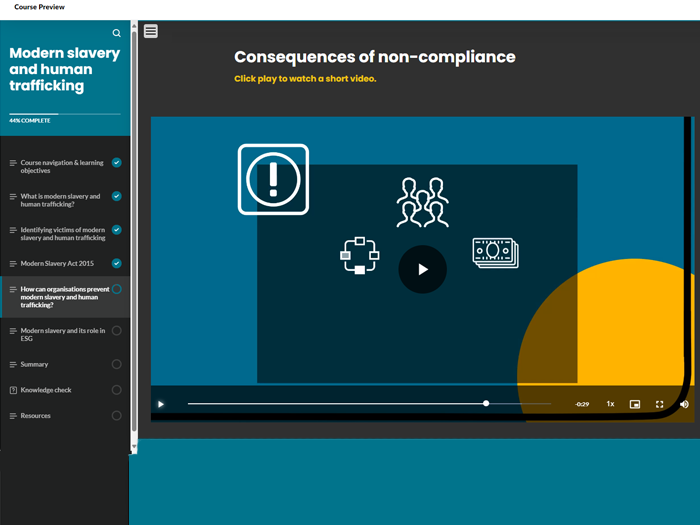Enable picture-in-picture mode
Viewport: 700px width, 525px height.
point(635,404)
